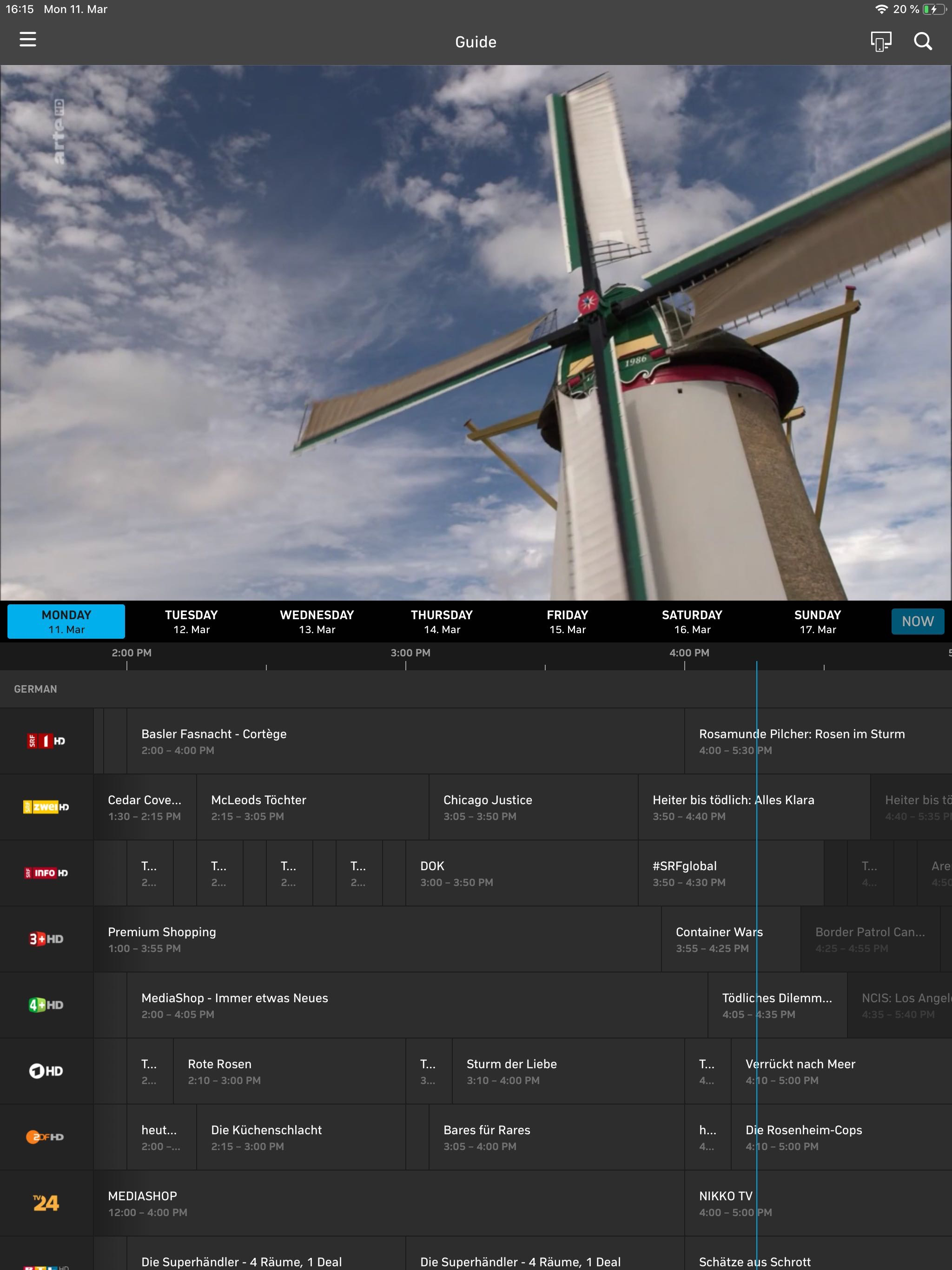Open Die Rosenheim-Cops program entry
The image size is (952, 1270).
pyautogui.click(x=842, y=1137)
